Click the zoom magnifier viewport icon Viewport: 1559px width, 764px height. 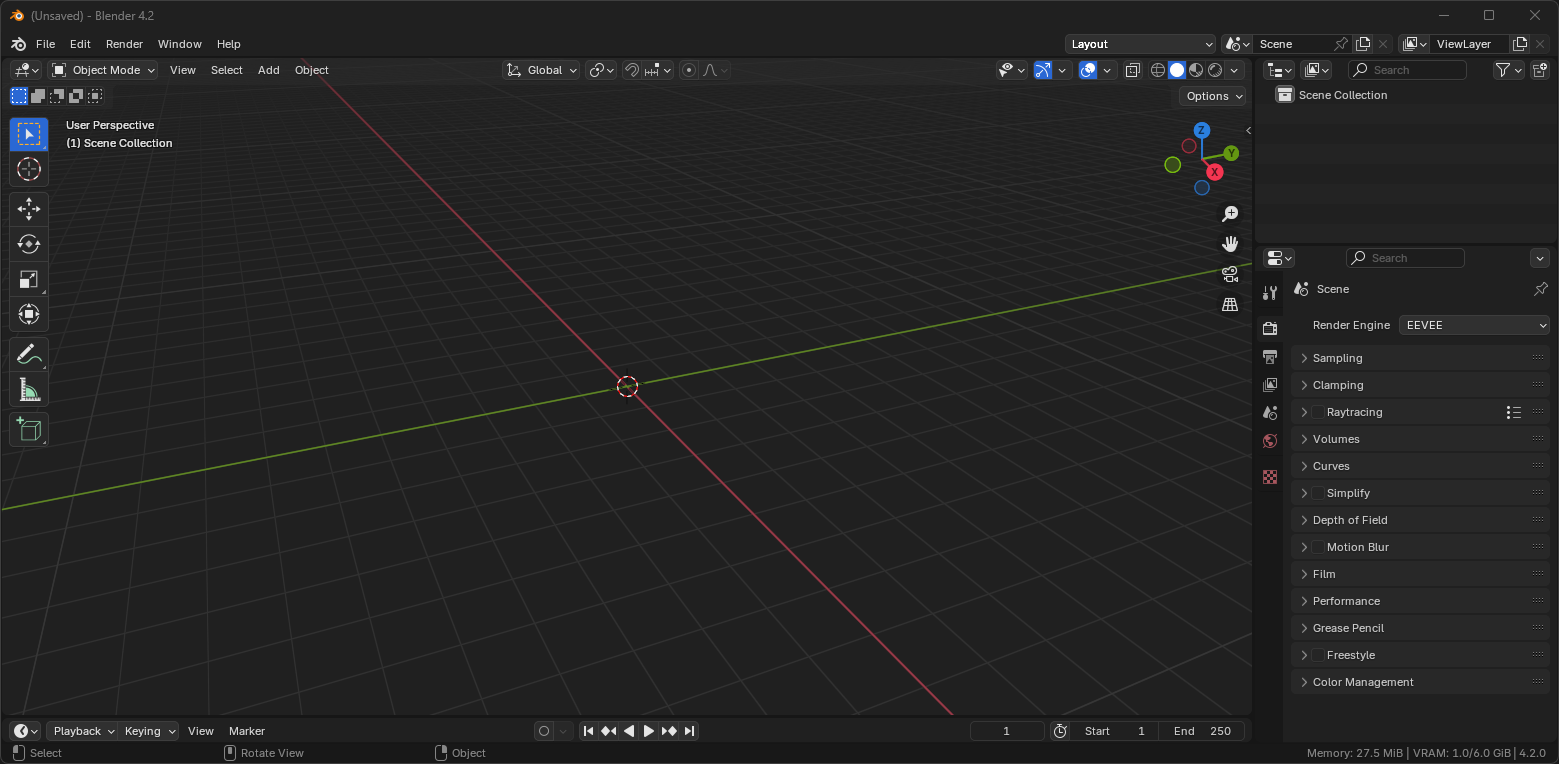[1230, 214]
